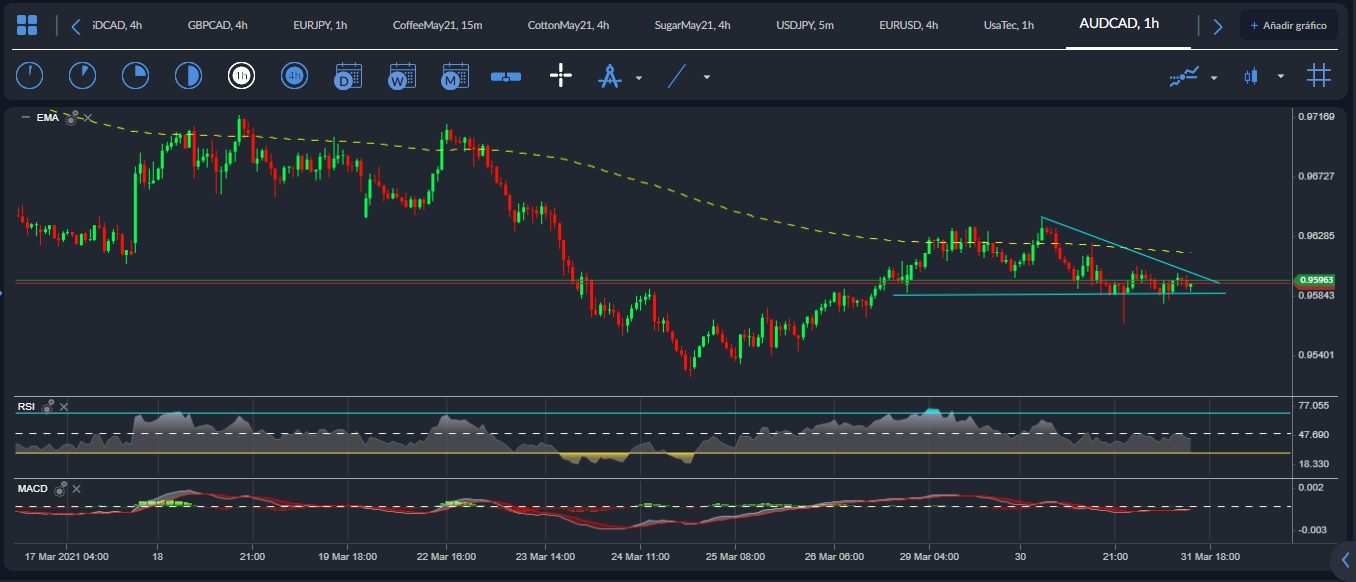Open EMA indicator settings gear
1356x582 pixels.
coord(71,117)
